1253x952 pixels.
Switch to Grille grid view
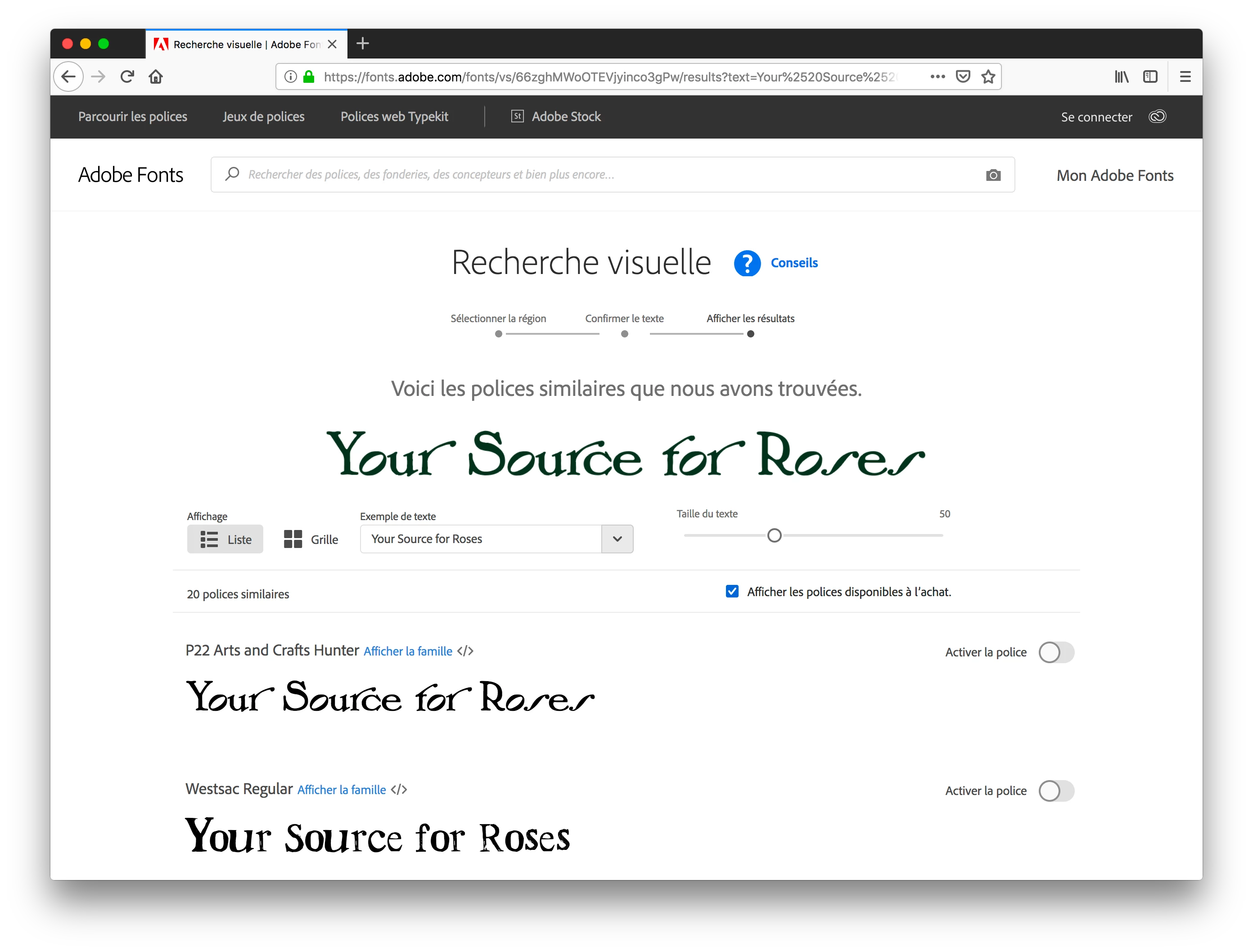pyautogui.click(x=311, y=539)
